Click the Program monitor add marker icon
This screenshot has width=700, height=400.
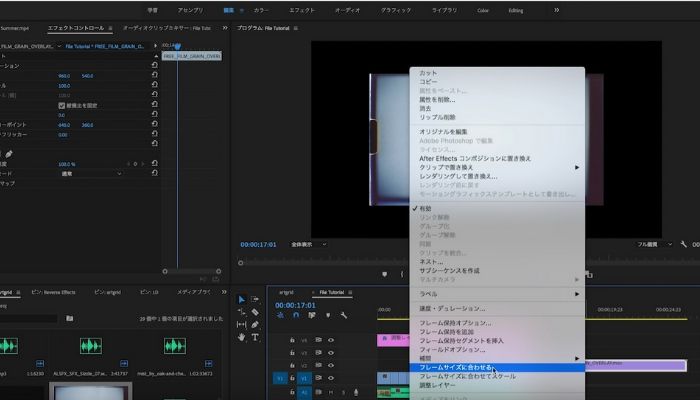click(384, 274)
